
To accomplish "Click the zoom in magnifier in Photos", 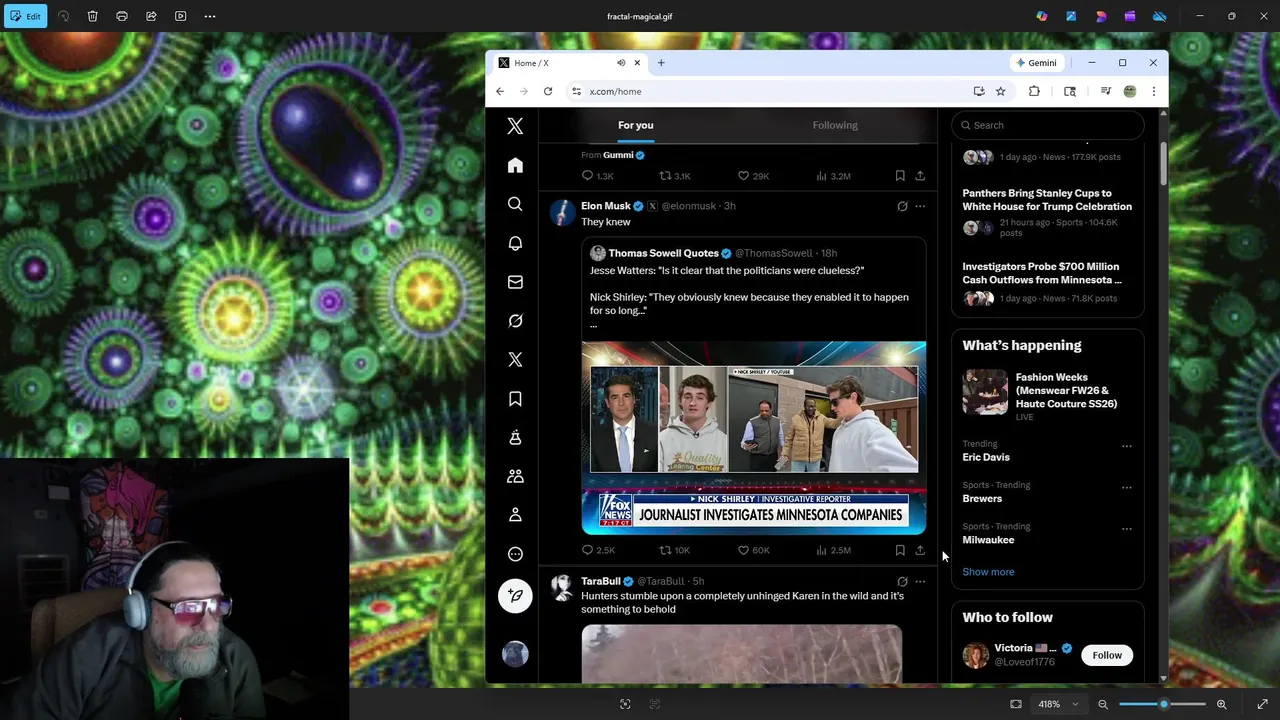I will 1222,704.
